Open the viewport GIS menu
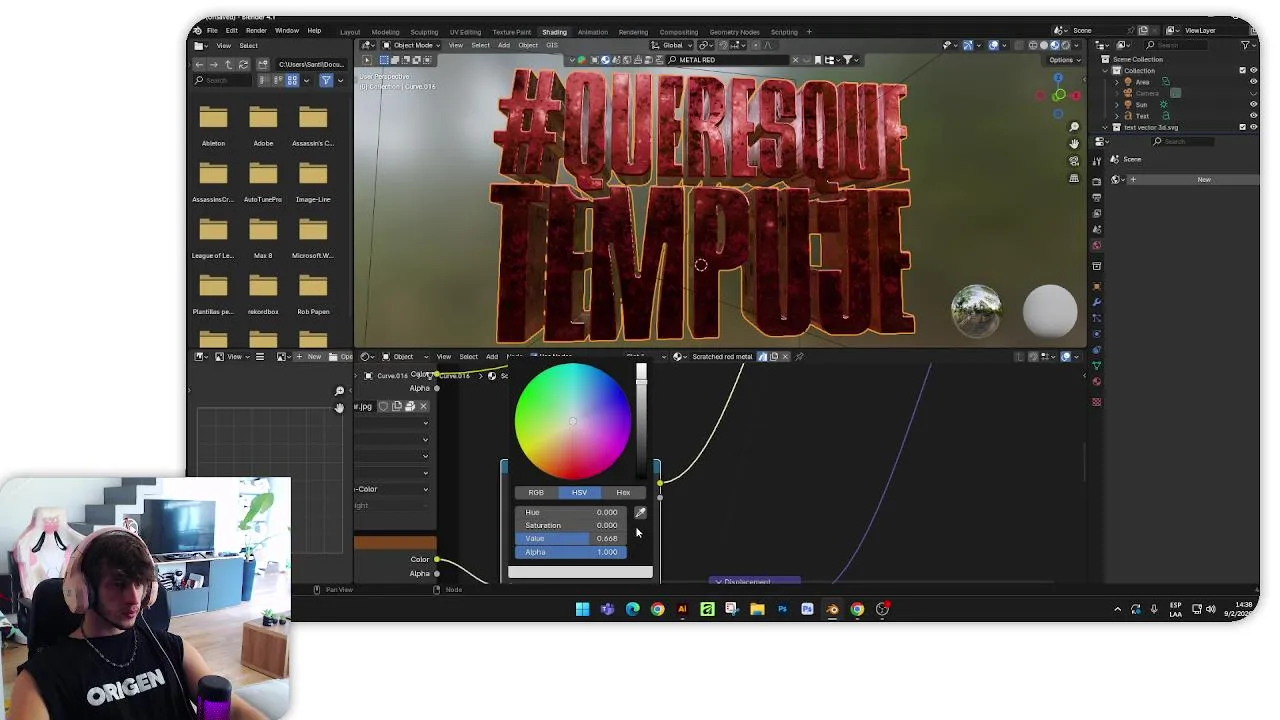Screen dimensions: 1280x720 point(552,45)
